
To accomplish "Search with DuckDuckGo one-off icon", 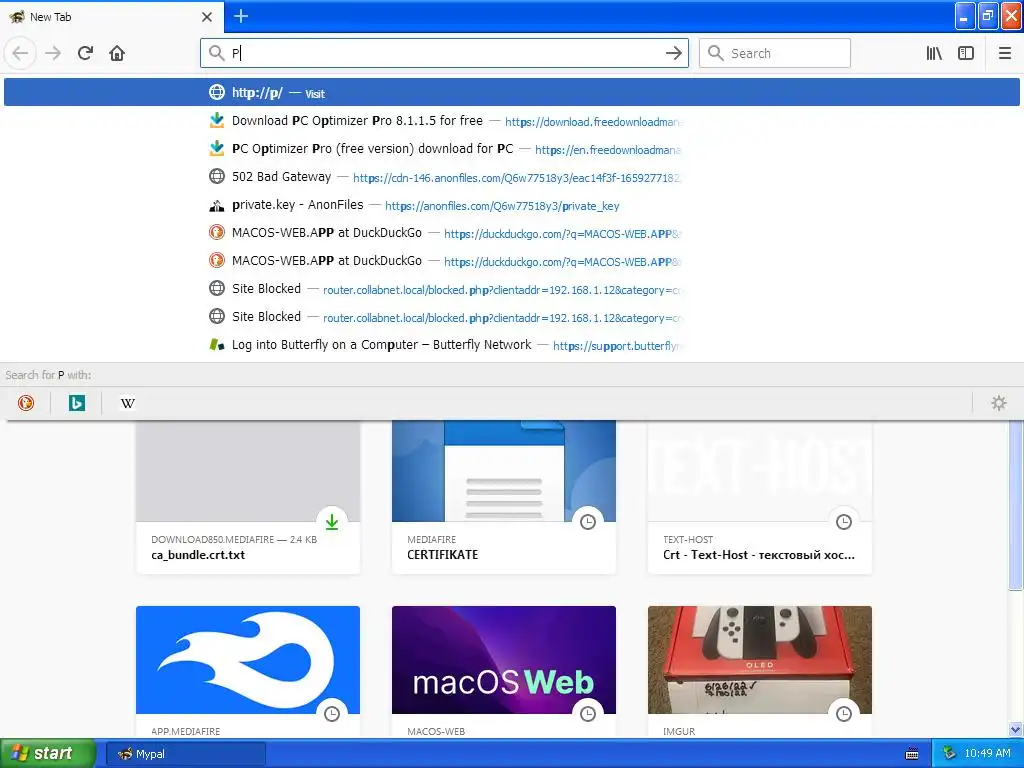I will click(26, 403).
